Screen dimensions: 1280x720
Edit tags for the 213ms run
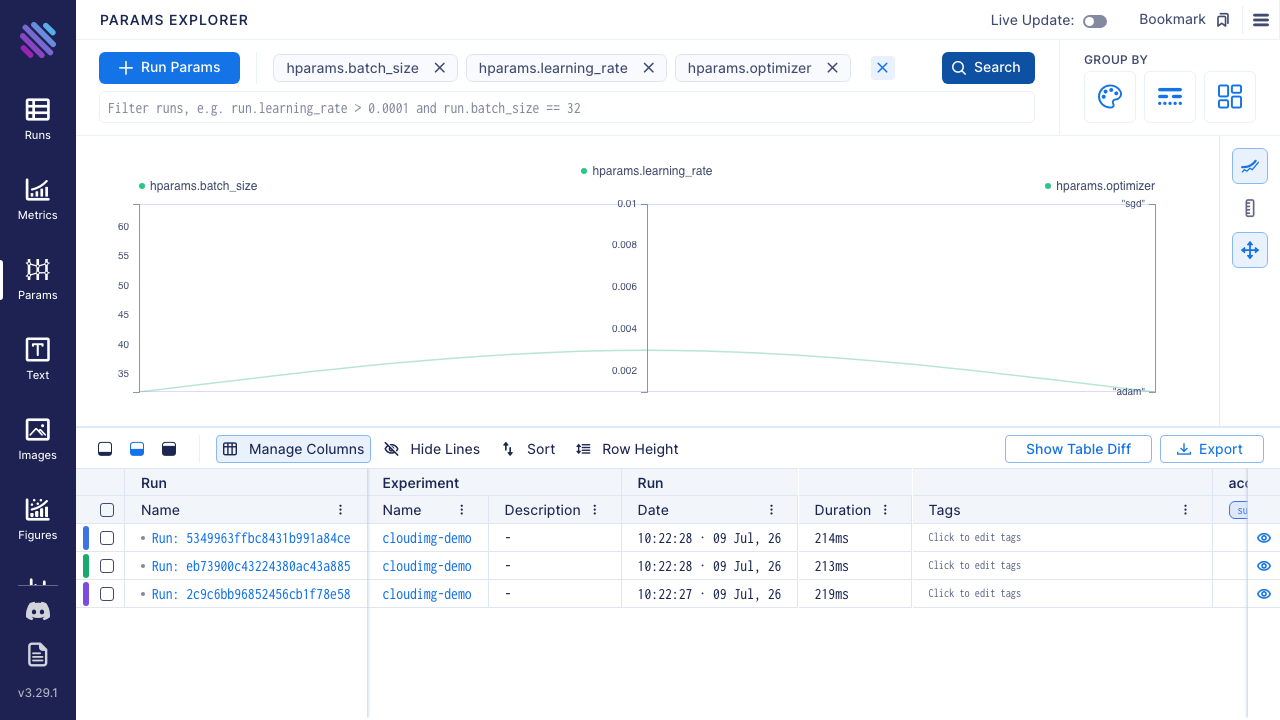974,566
